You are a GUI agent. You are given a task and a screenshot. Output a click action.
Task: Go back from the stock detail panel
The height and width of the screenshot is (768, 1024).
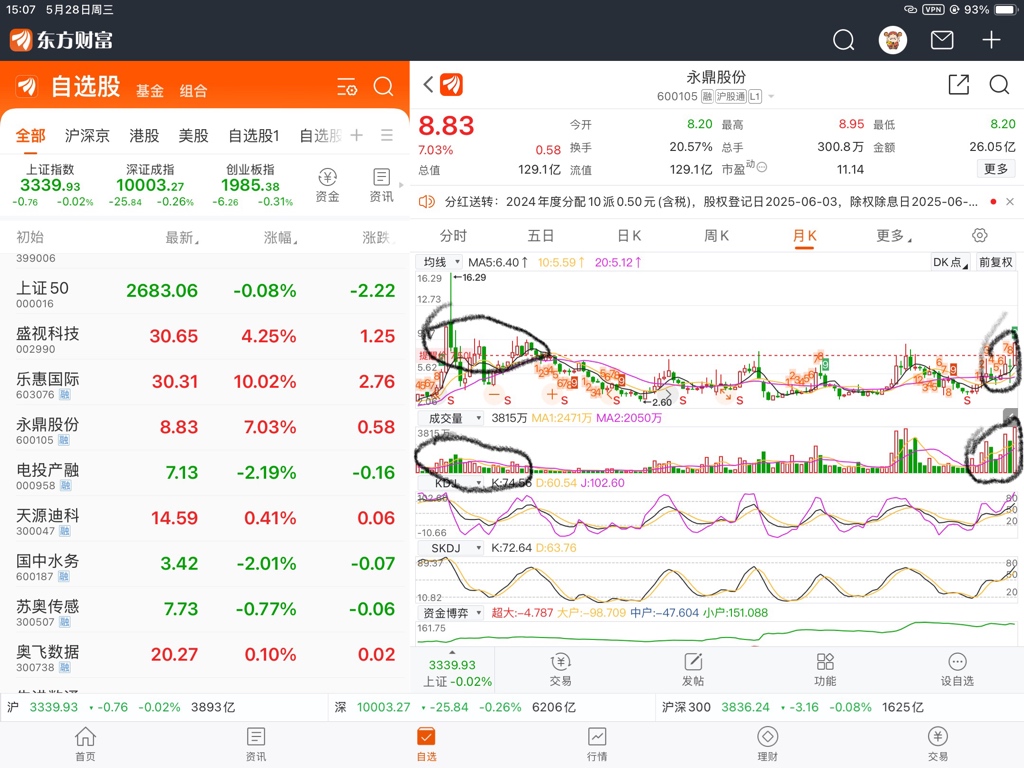(428, 84)
